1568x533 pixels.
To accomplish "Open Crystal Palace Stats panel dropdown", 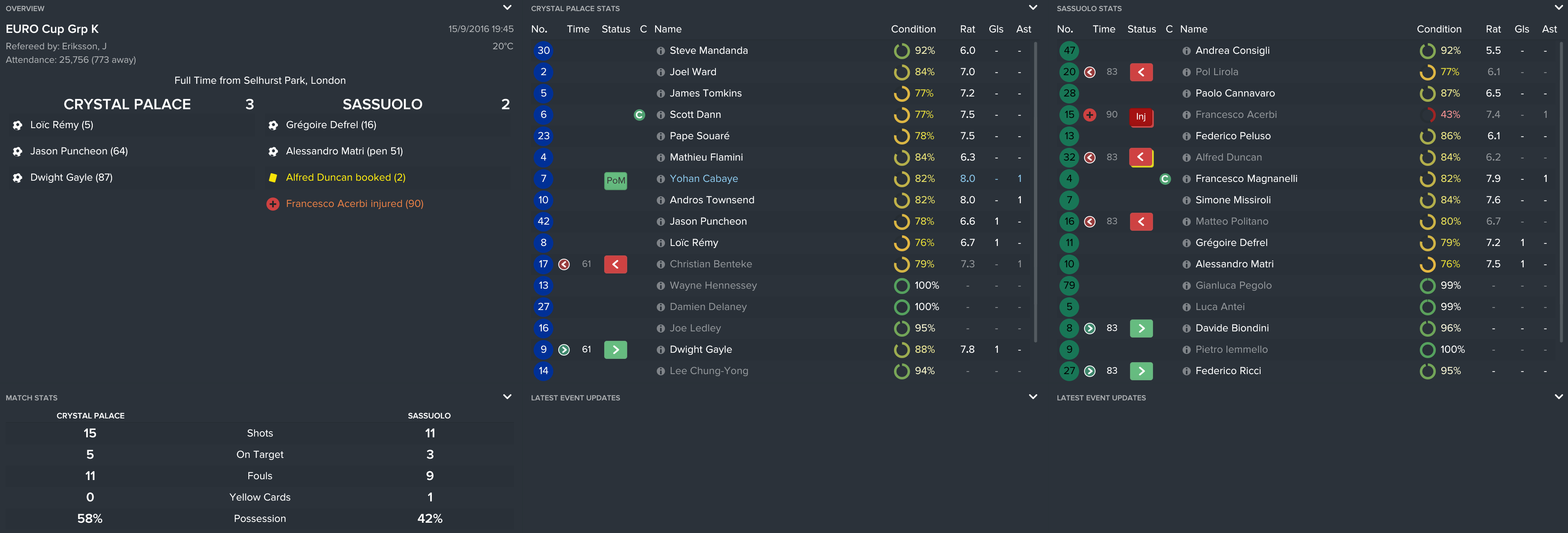I will tap(1033, 8).
